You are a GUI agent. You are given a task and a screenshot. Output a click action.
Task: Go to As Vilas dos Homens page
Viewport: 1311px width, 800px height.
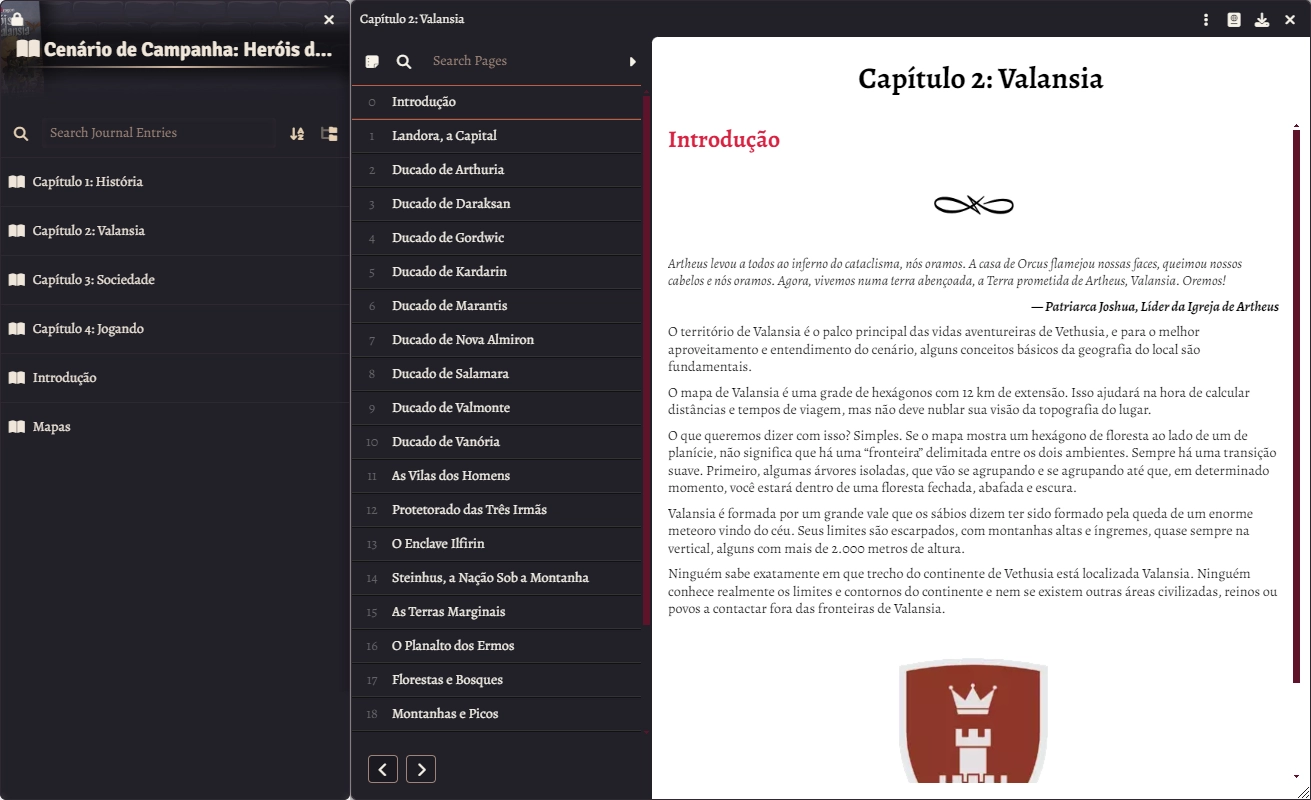coord(496,476)
